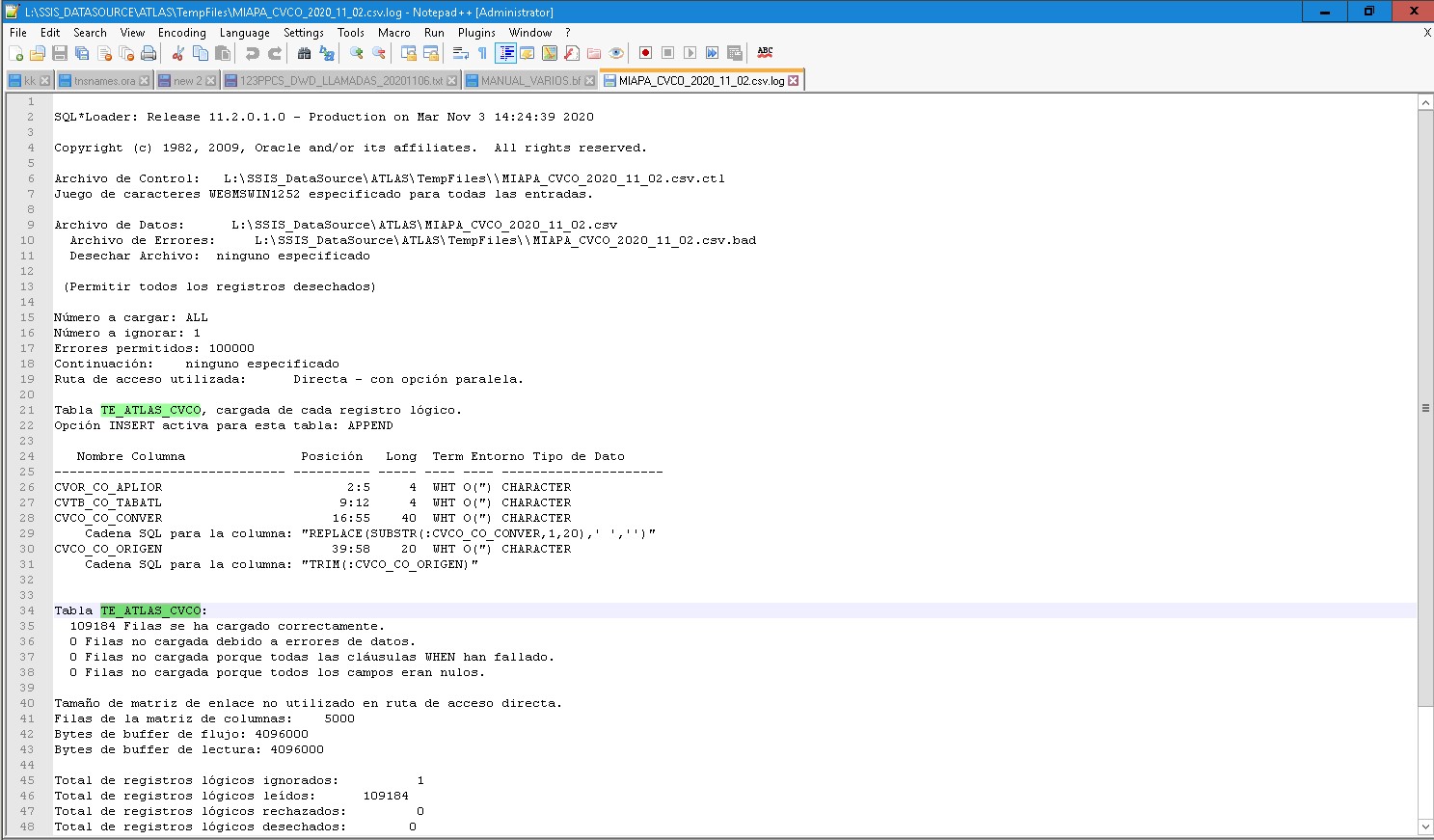Save the current file via floppy icon
Screen dimensions: 1434x840
60,53
